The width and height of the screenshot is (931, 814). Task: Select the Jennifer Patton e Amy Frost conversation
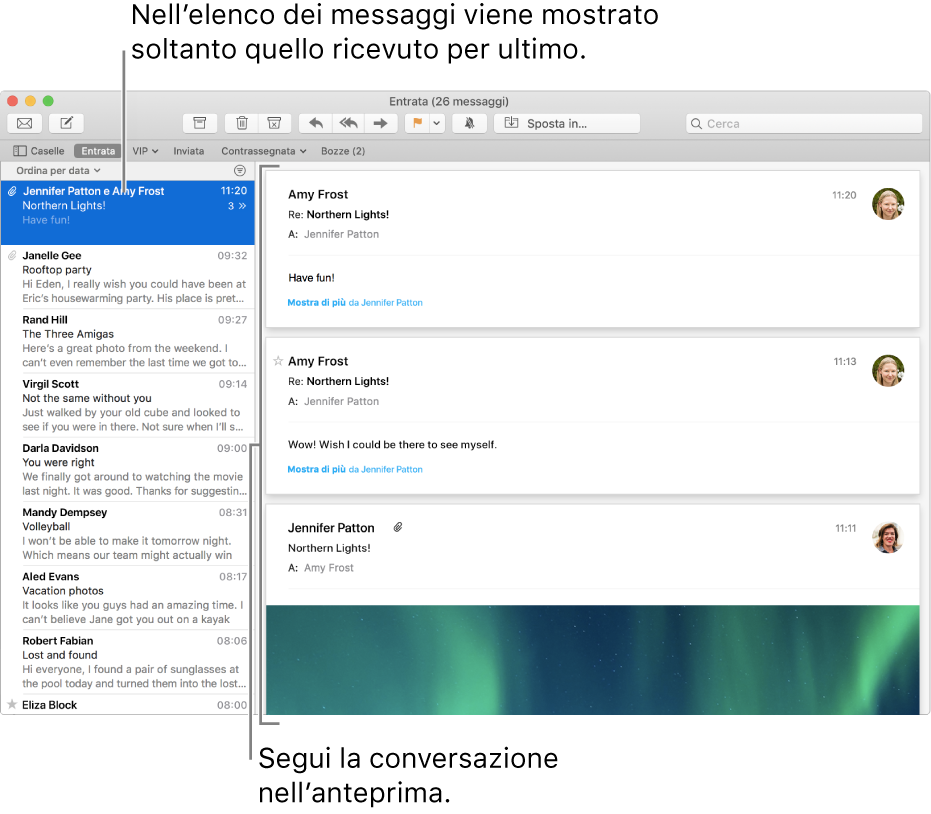pos(128,213)
